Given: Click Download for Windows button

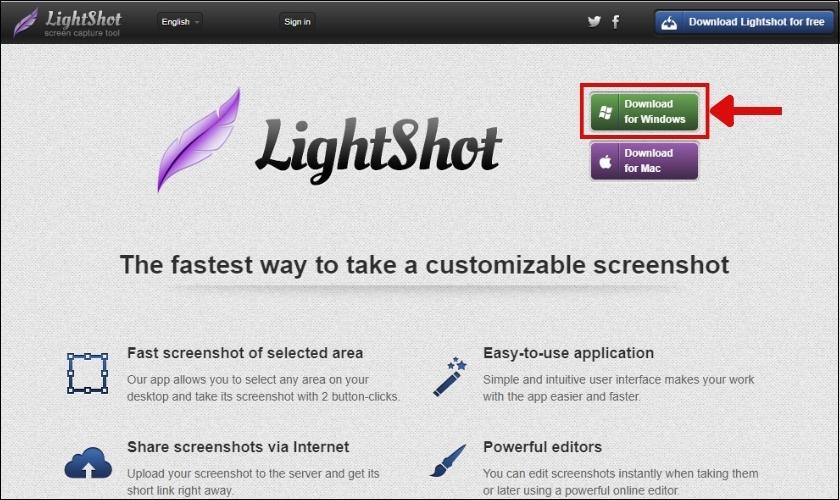Looking at the screenshot, I should point(644,111).
